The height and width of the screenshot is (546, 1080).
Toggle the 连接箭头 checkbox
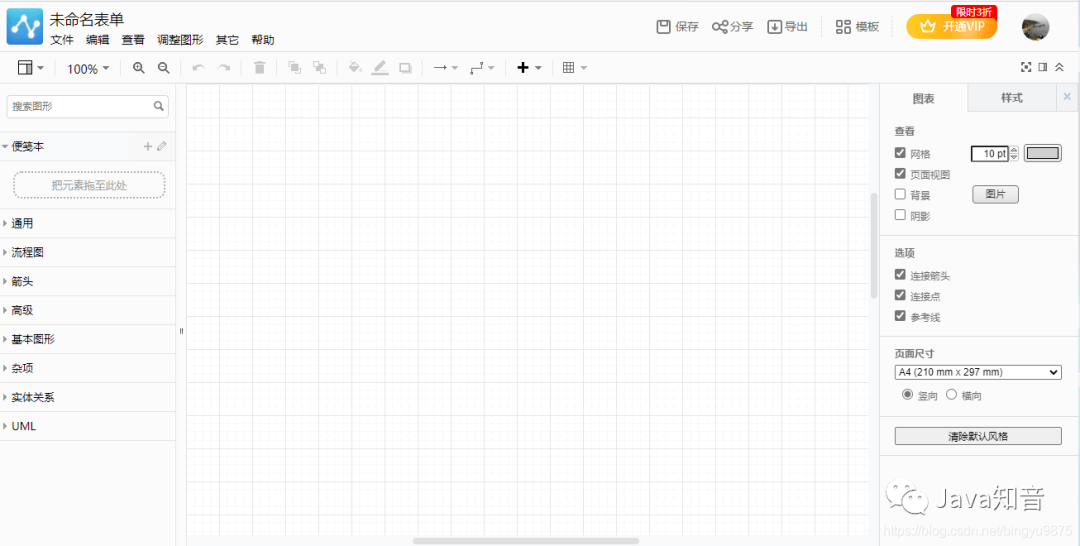[x=900, y=275]
